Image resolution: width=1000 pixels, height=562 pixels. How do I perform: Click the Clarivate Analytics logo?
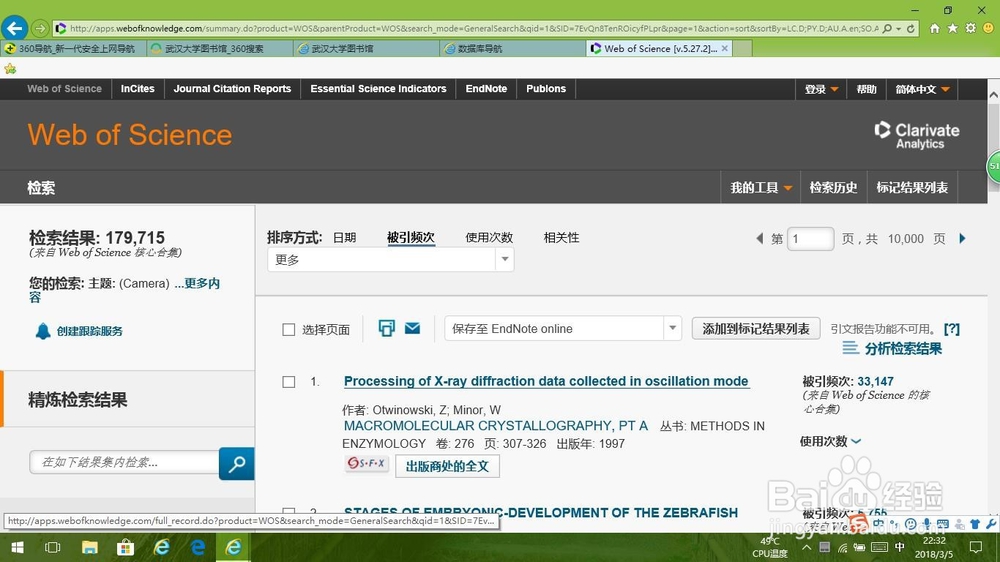point(916,135)
